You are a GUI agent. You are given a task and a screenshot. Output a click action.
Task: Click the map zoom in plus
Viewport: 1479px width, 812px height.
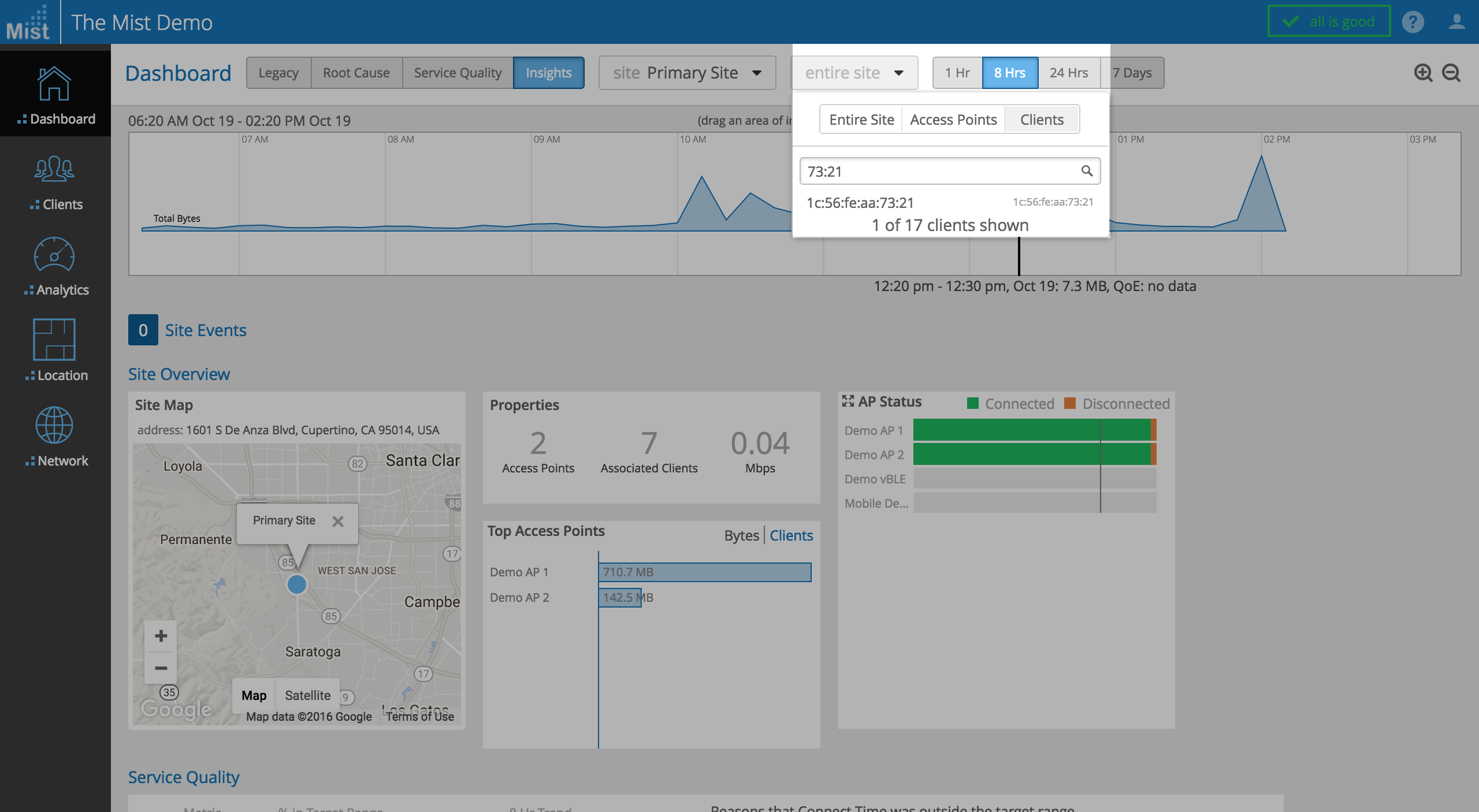point(161,636)
